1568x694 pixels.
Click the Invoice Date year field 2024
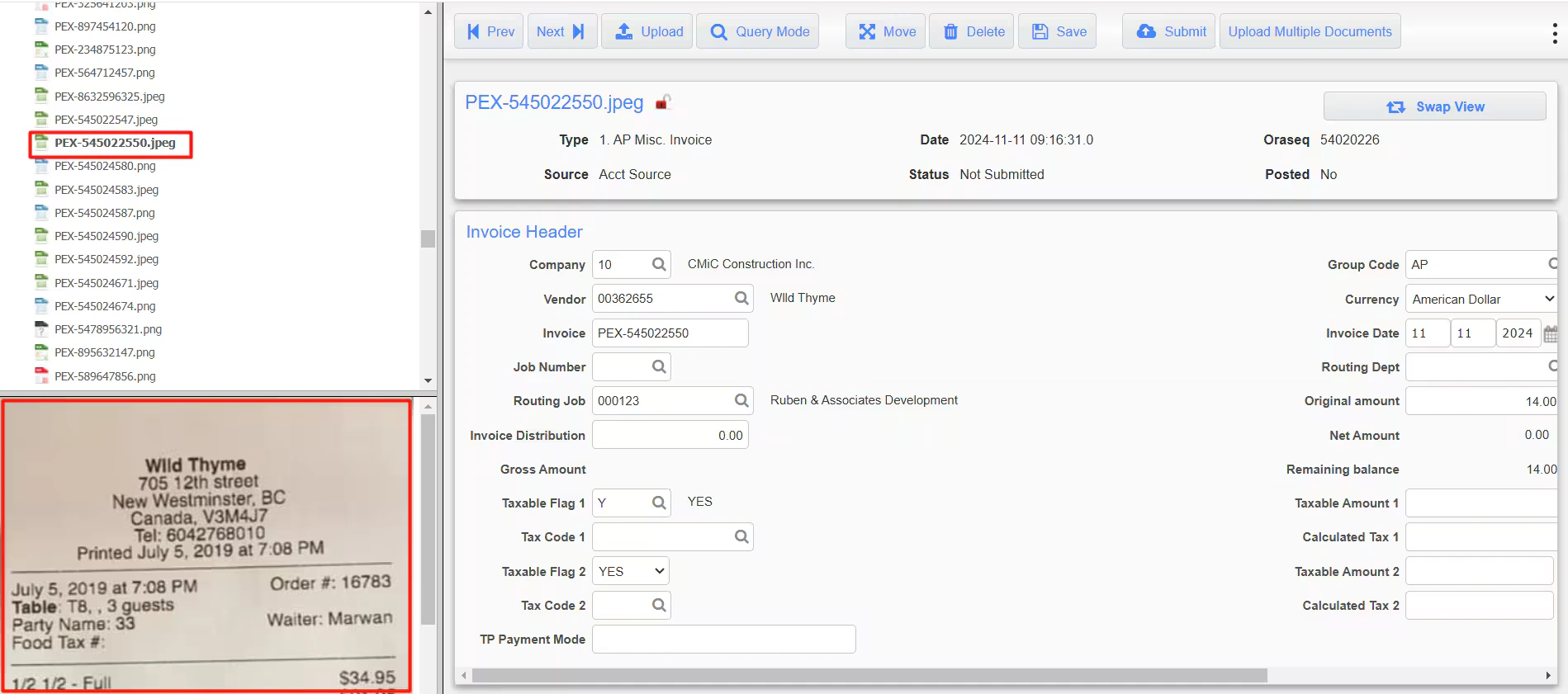click(1518, 333)
